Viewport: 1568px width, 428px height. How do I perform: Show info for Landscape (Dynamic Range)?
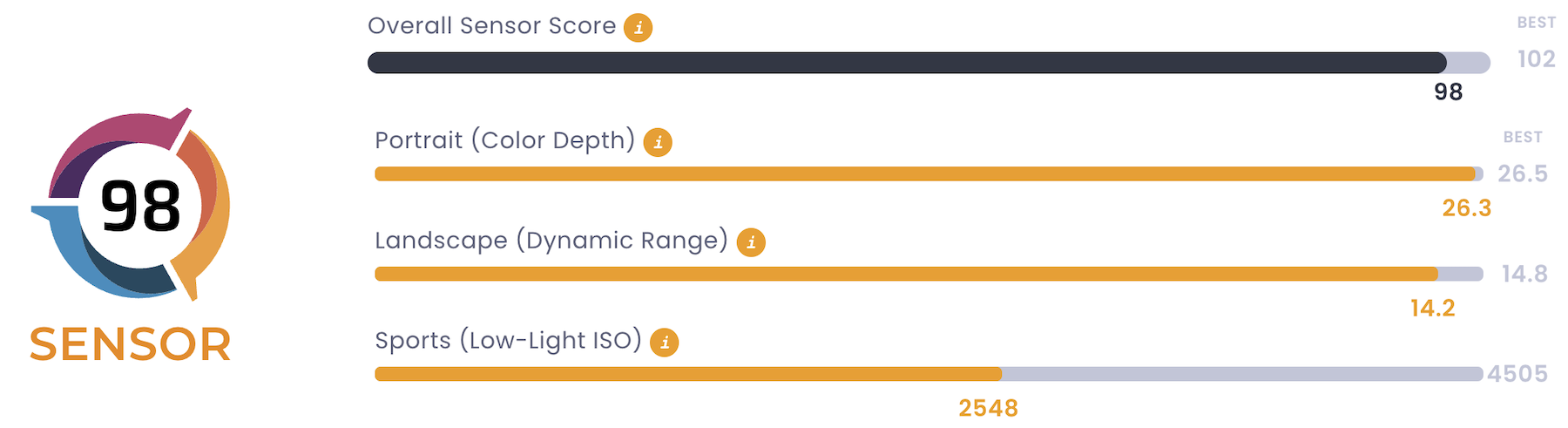(751, 242)
